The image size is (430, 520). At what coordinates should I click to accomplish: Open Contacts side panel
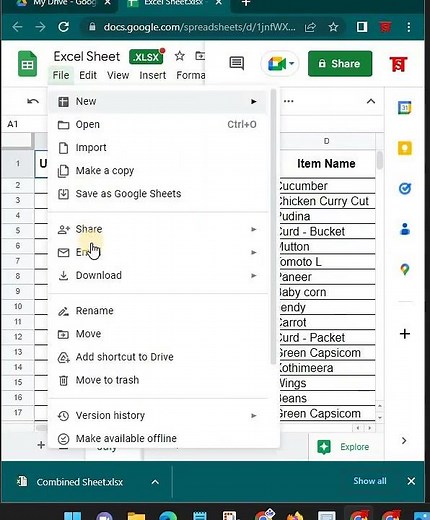pyautogui.click(x=405, y=229)
